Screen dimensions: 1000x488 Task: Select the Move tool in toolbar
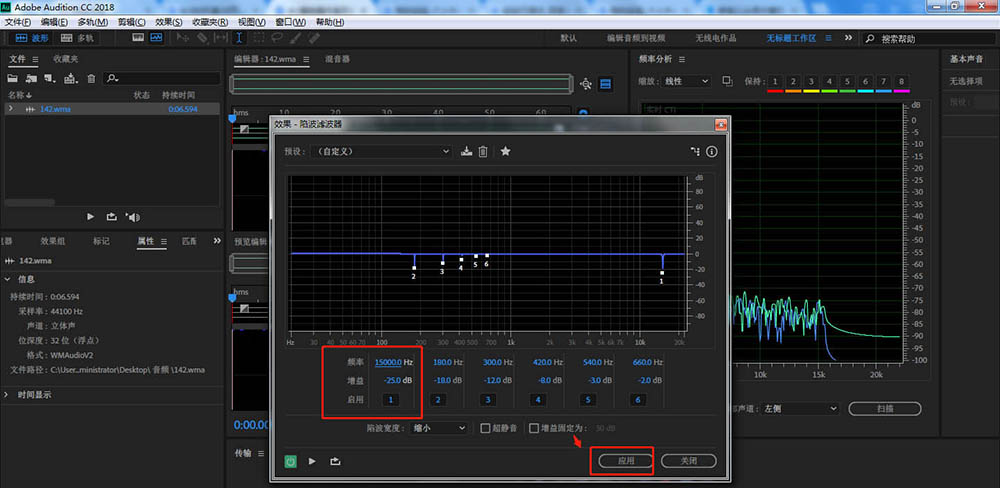click(183, 38)
